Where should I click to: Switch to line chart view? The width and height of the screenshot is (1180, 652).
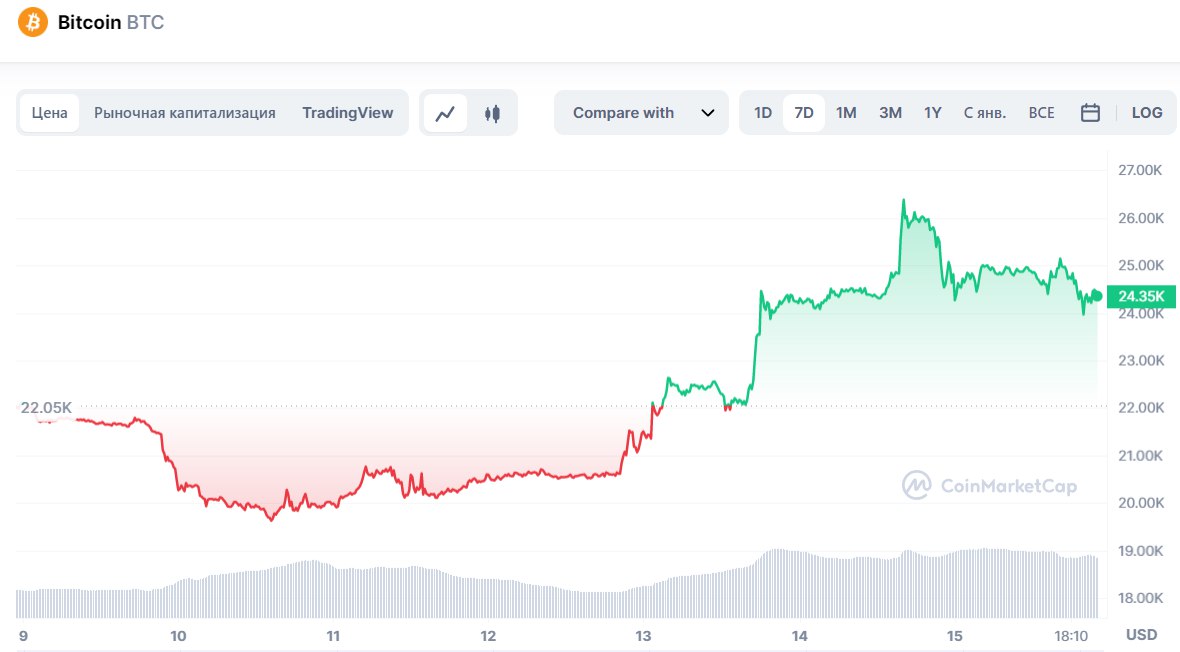pos(446,113)
